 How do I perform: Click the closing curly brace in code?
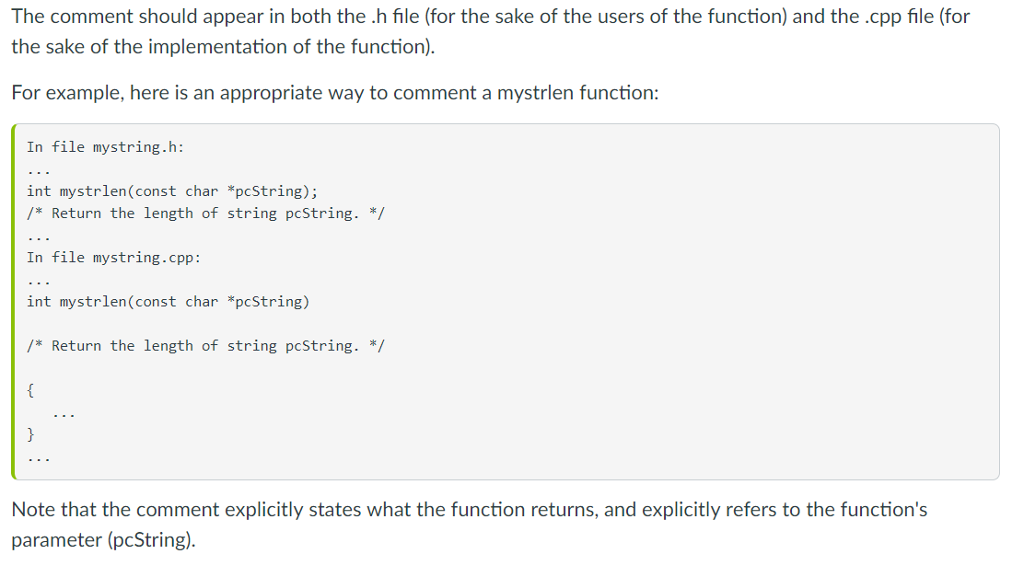click(x=30, y=434)
